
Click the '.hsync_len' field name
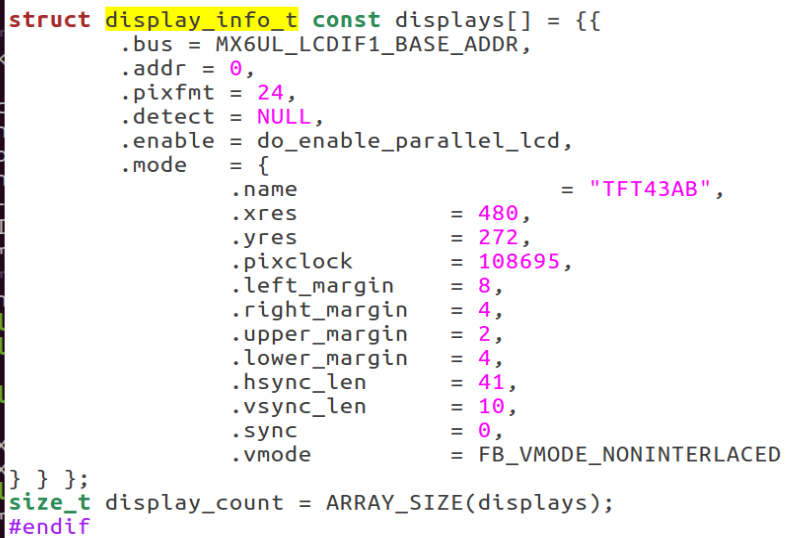298,383
